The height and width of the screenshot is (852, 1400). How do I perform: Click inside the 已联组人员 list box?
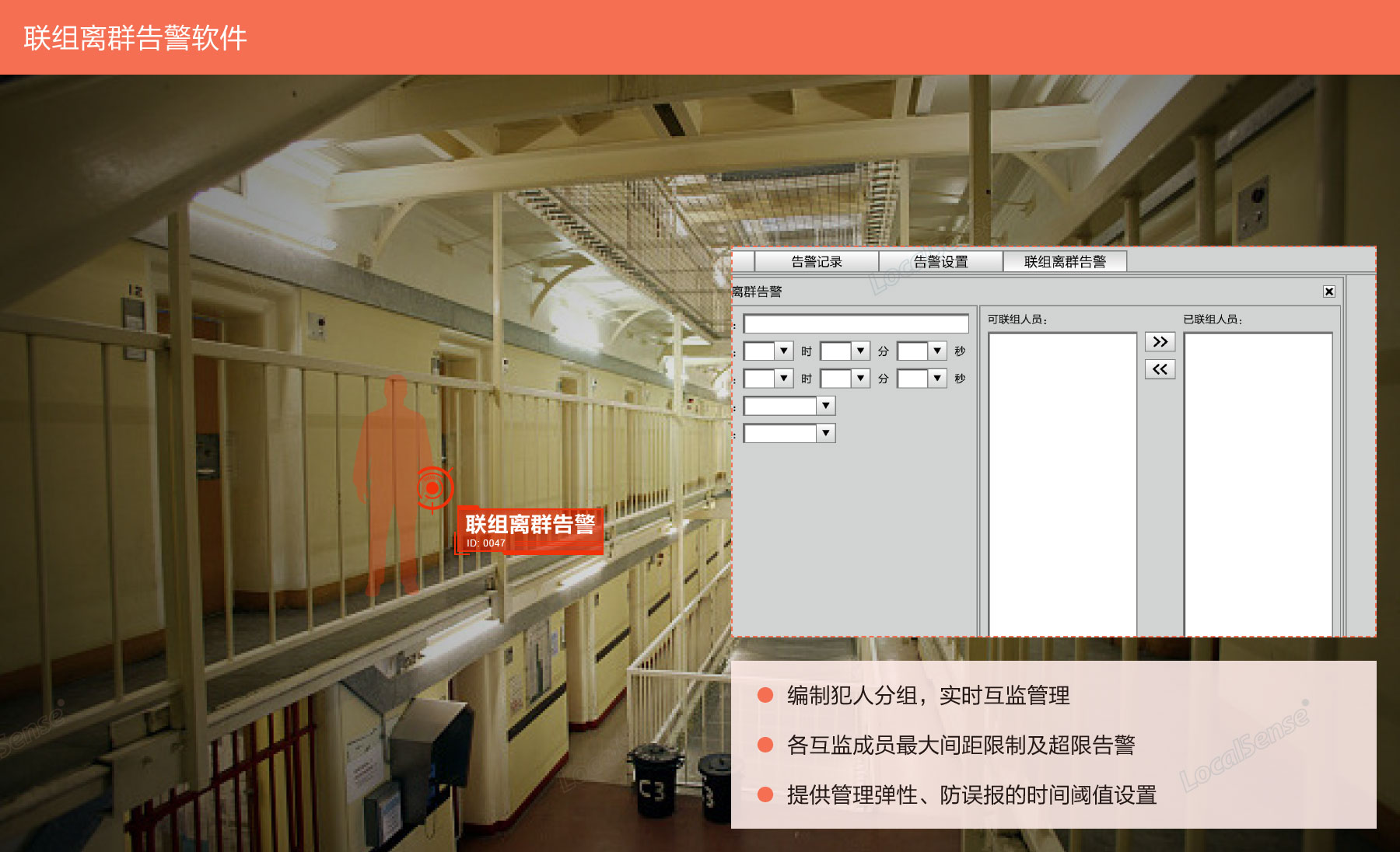[x=1258, y=482]
